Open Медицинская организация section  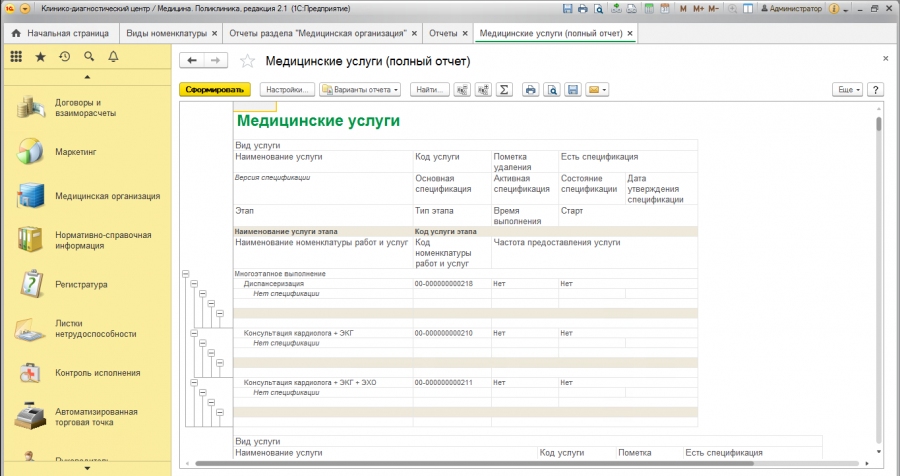pyautogui.click(x=87, y=196)
